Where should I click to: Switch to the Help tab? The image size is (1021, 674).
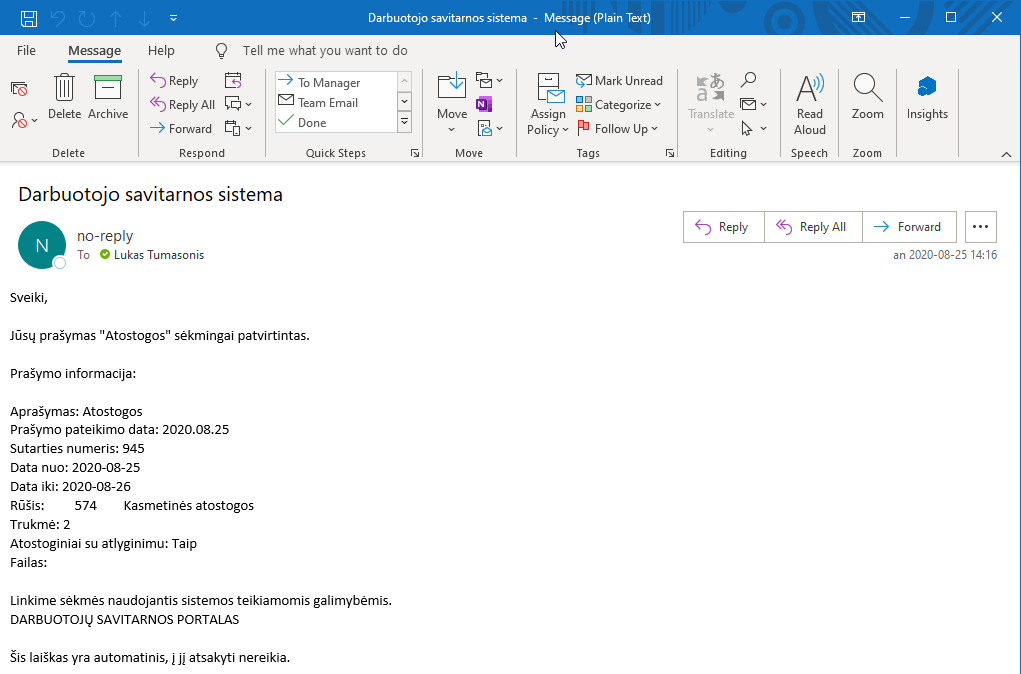point(161,50)
